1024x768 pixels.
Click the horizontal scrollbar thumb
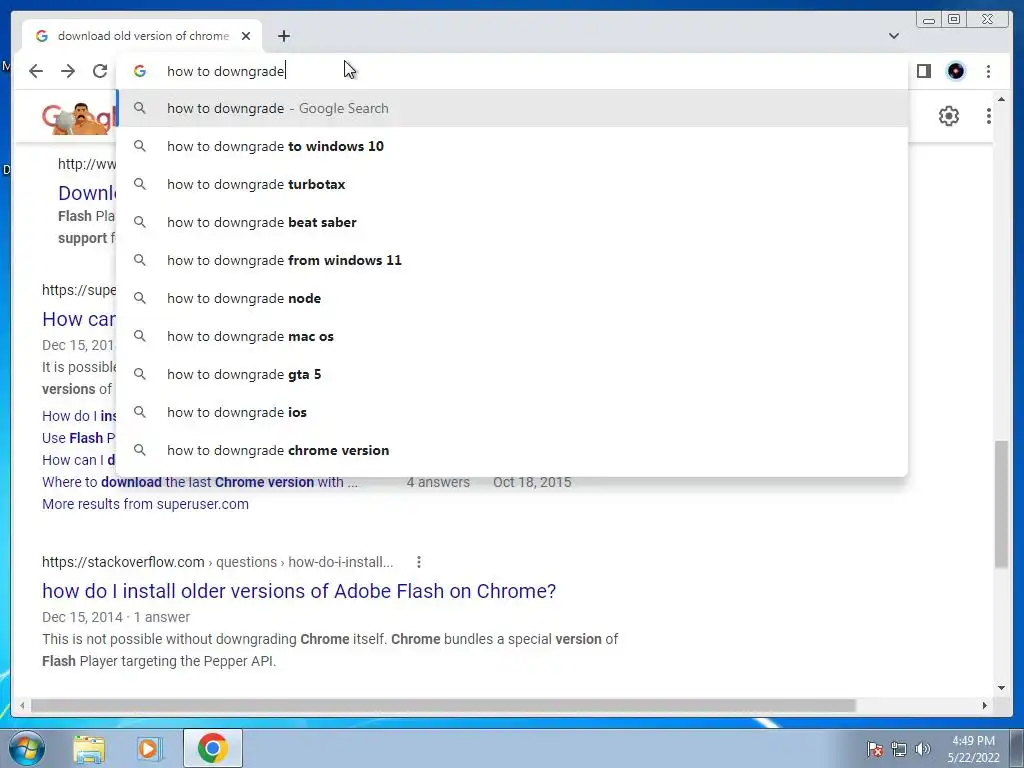[x=443, y=705]
